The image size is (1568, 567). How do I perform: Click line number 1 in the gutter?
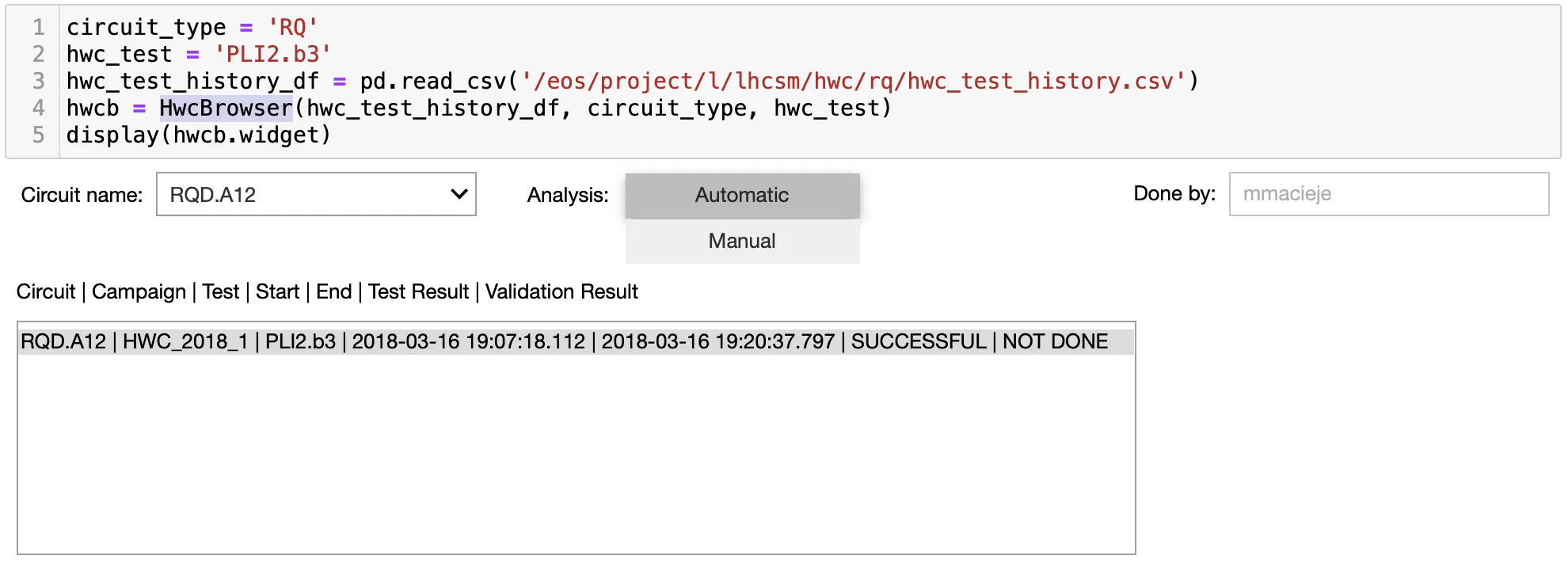click(38, 27)
